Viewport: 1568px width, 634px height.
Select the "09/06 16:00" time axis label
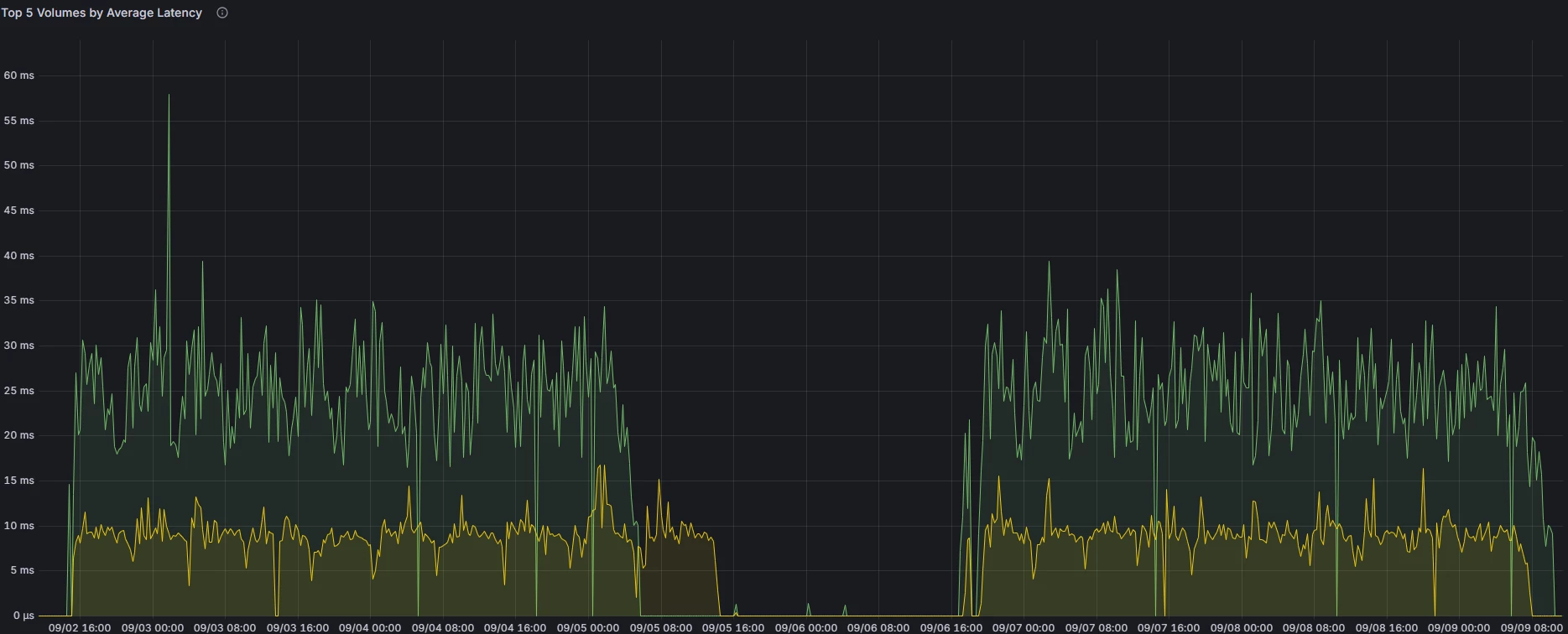(x=951, y=627)
